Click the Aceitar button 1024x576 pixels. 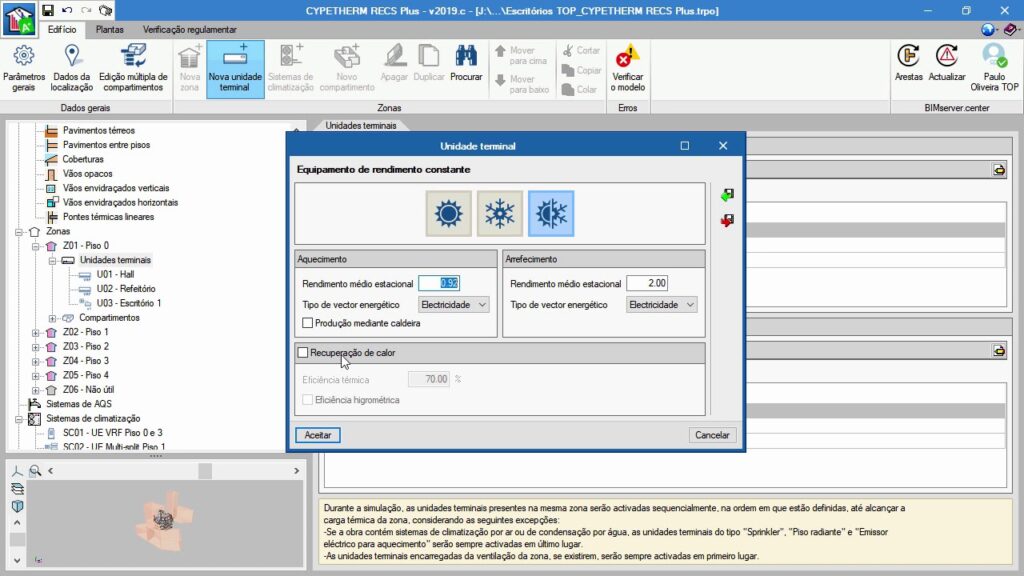coord(318,435)
